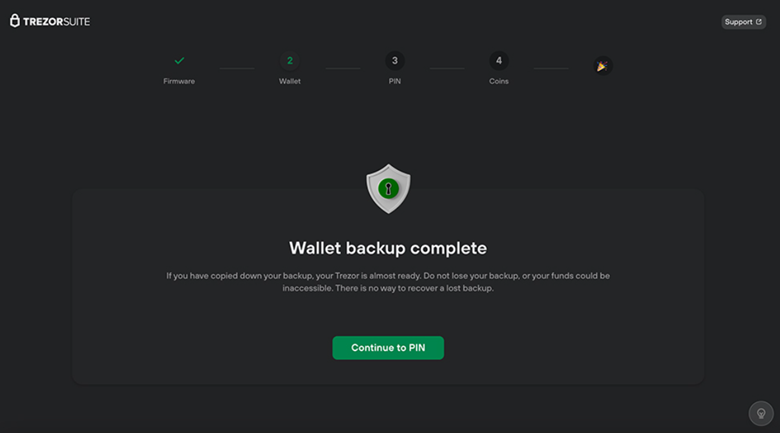Select the PIN step label
Viewport: 780px width, 433px height.
(x=394, y=81)
